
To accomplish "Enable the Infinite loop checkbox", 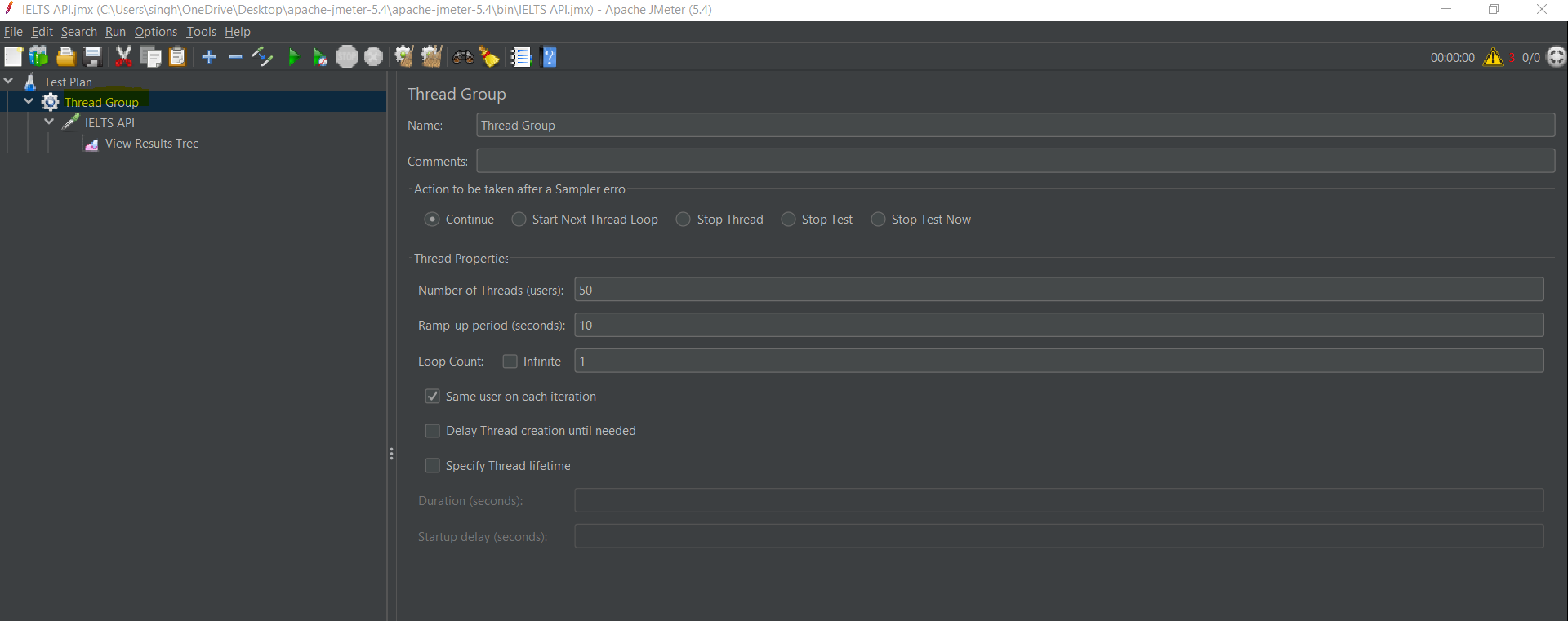I will [510, 362].
